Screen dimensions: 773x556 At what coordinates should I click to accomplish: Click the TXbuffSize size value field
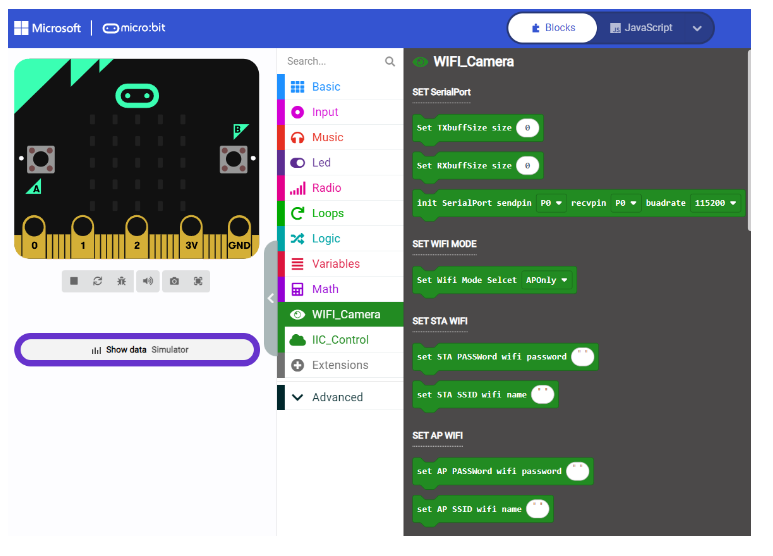527,128
